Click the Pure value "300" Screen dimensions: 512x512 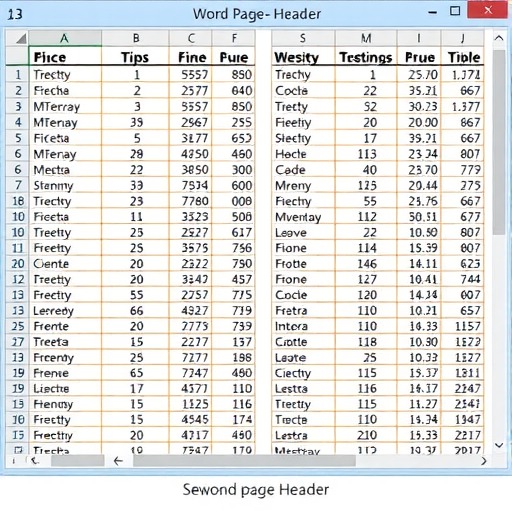234,170
